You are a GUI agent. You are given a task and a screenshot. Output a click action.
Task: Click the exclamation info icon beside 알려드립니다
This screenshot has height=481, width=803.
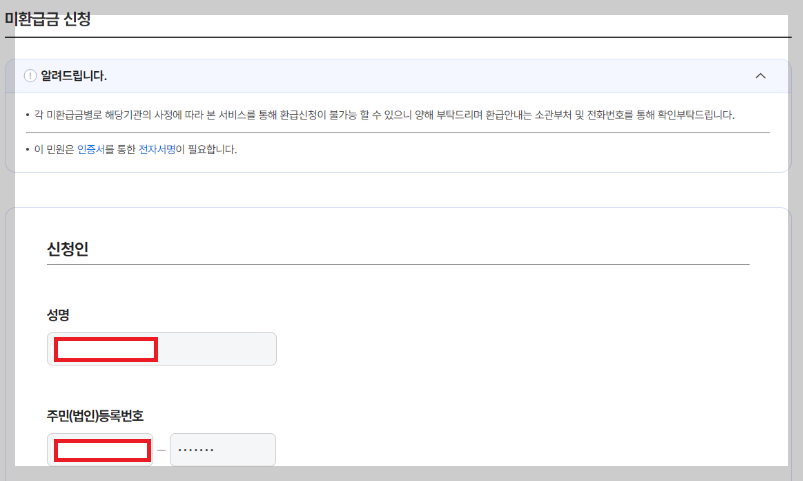30,76
